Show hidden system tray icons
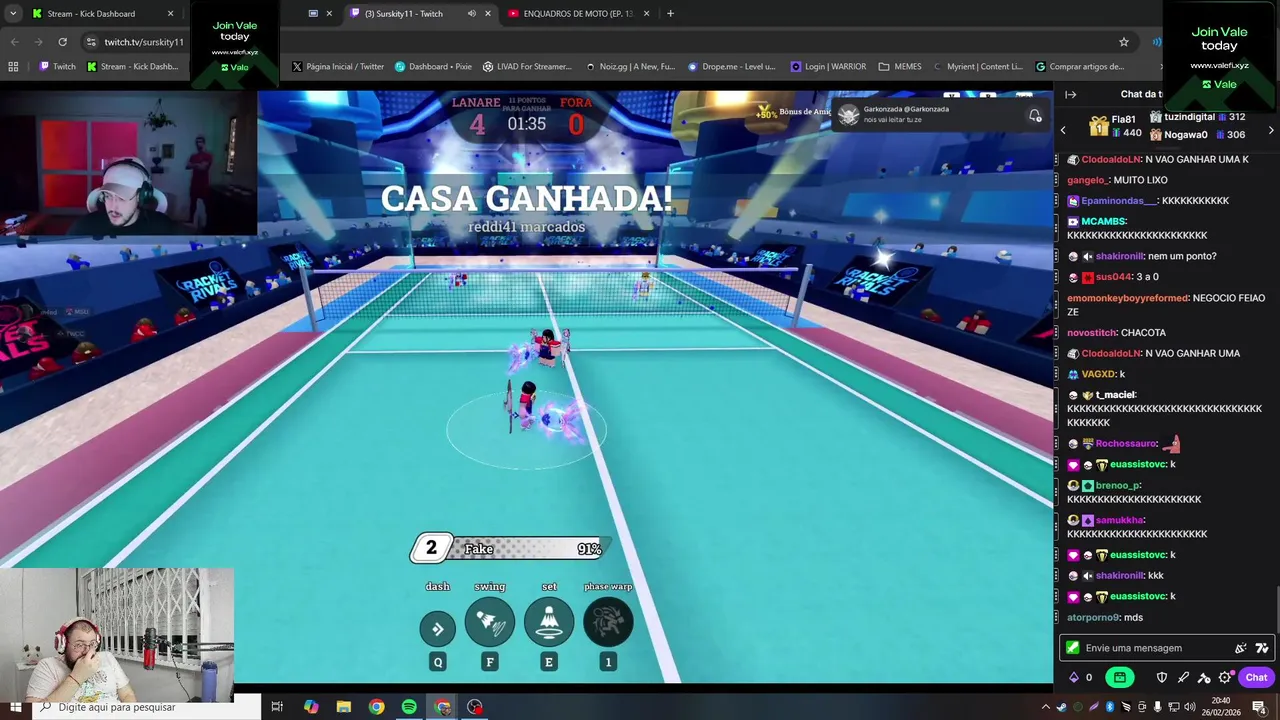 coord(1046,707)
